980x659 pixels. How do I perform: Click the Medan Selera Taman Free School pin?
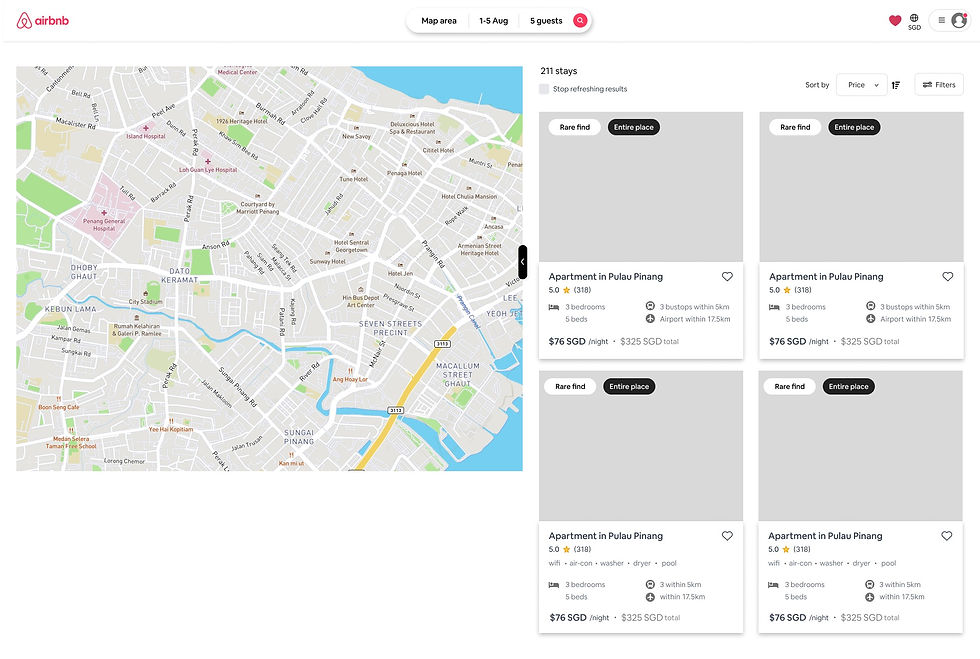(x=71, y=431)
